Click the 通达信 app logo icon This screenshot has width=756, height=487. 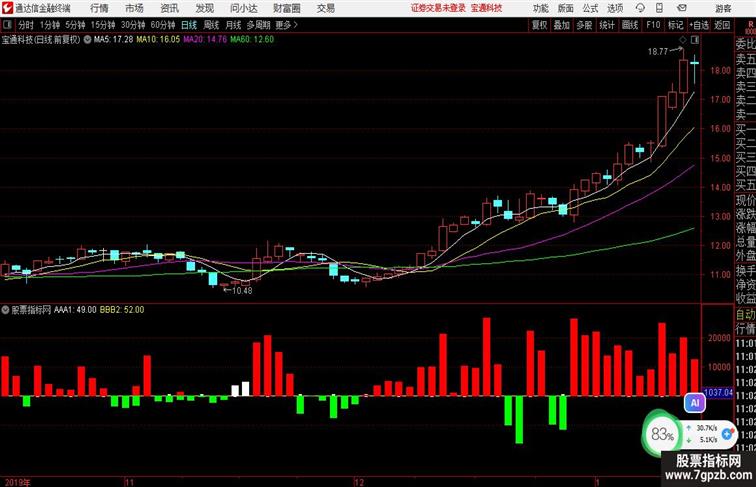(x=7, y=8)
